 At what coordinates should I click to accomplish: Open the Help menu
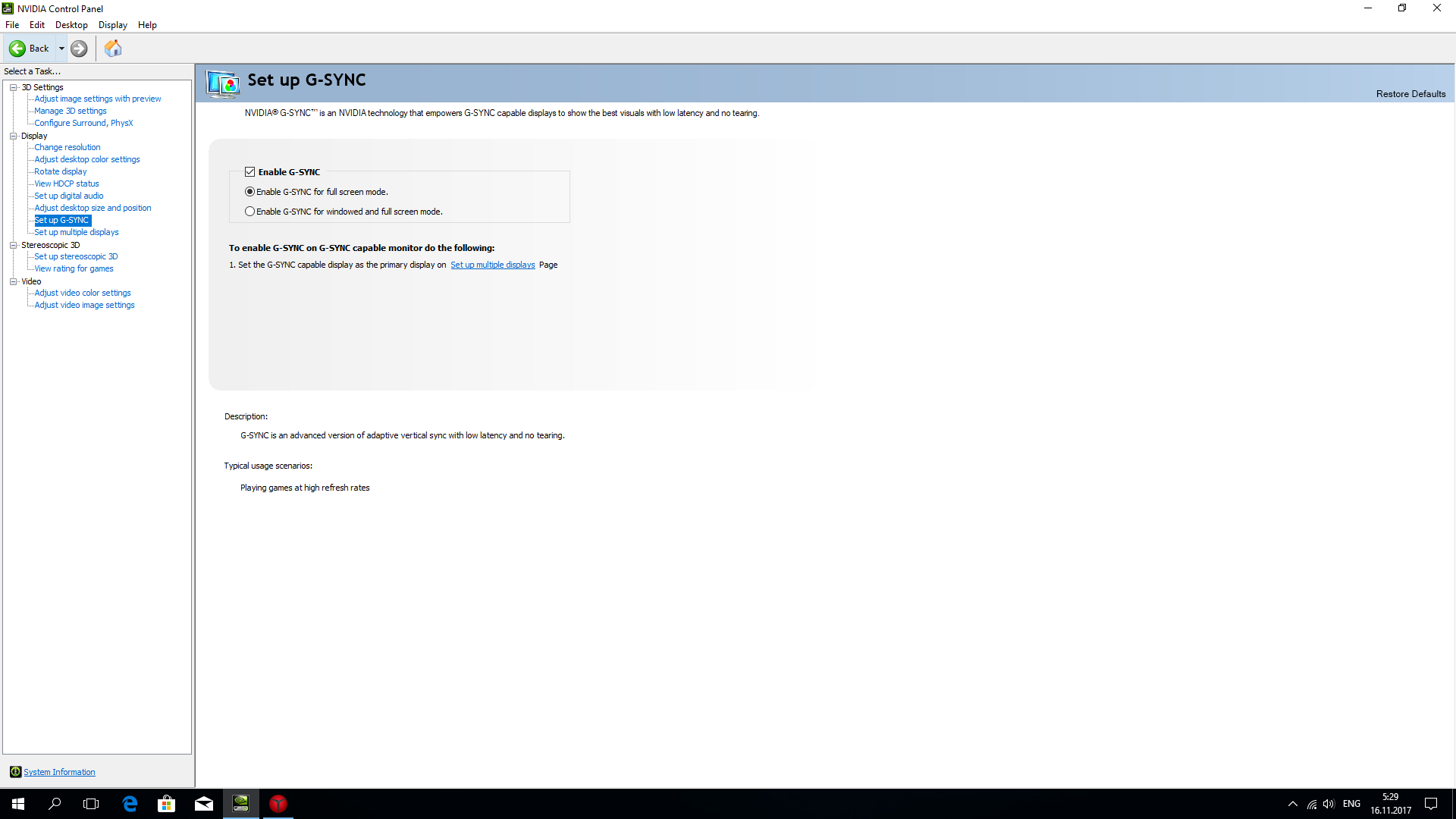[147, 25]
